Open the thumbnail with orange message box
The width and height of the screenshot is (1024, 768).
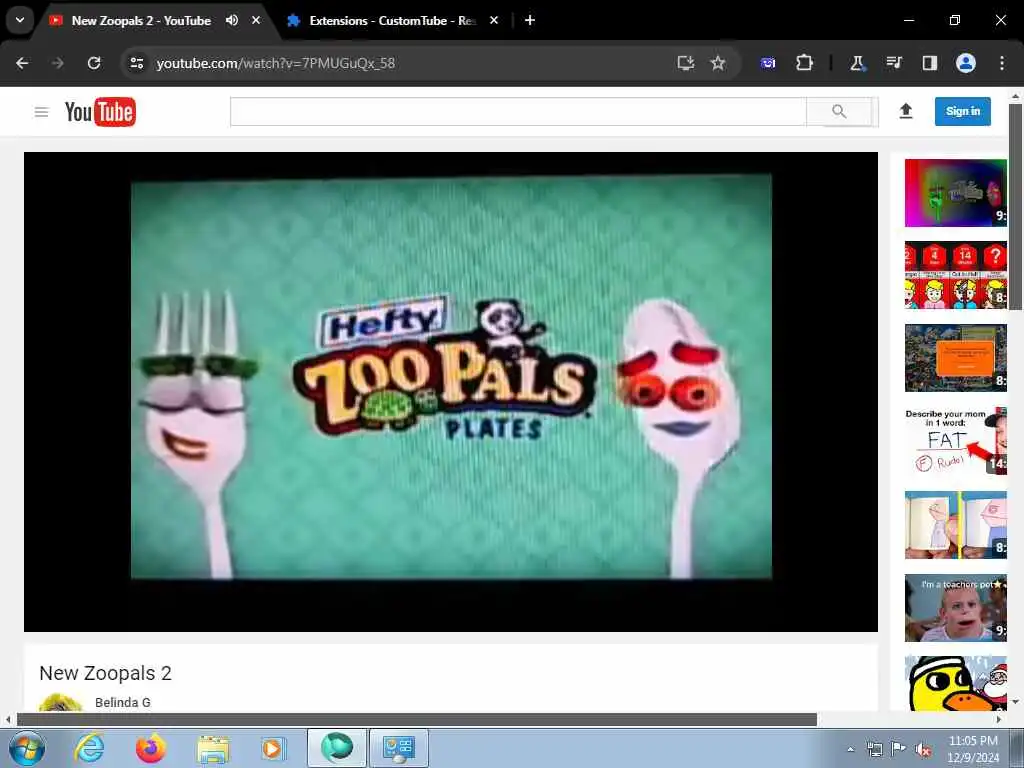[x=955, y=358]
